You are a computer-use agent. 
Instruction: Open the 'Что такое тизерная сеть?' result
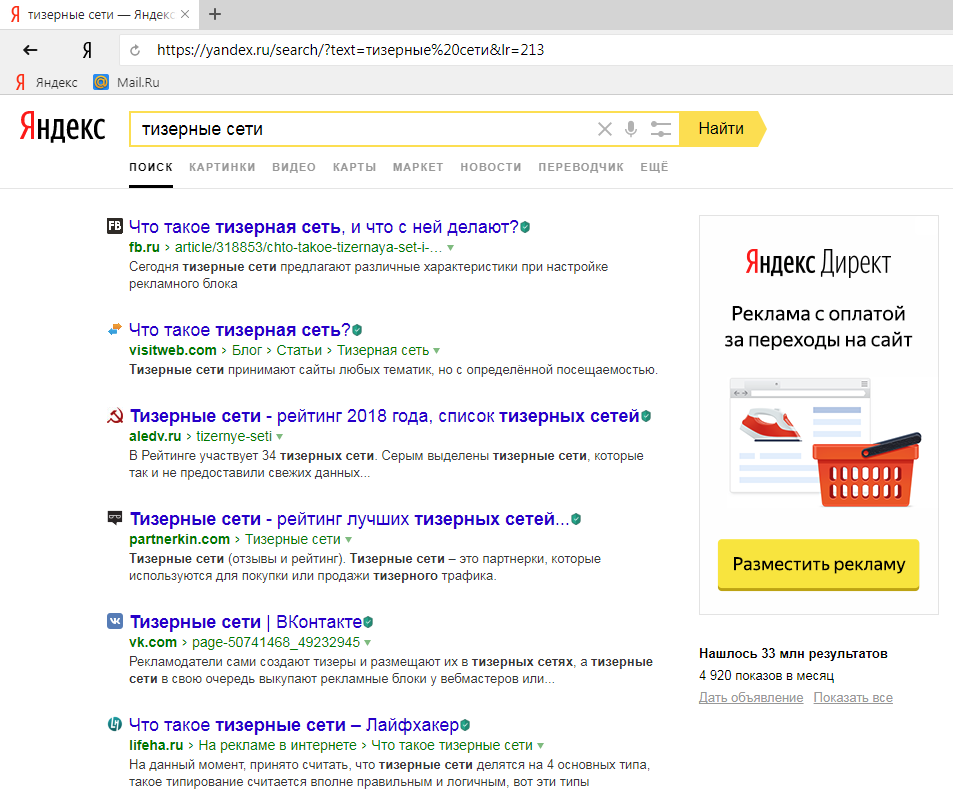coord(239,330)
